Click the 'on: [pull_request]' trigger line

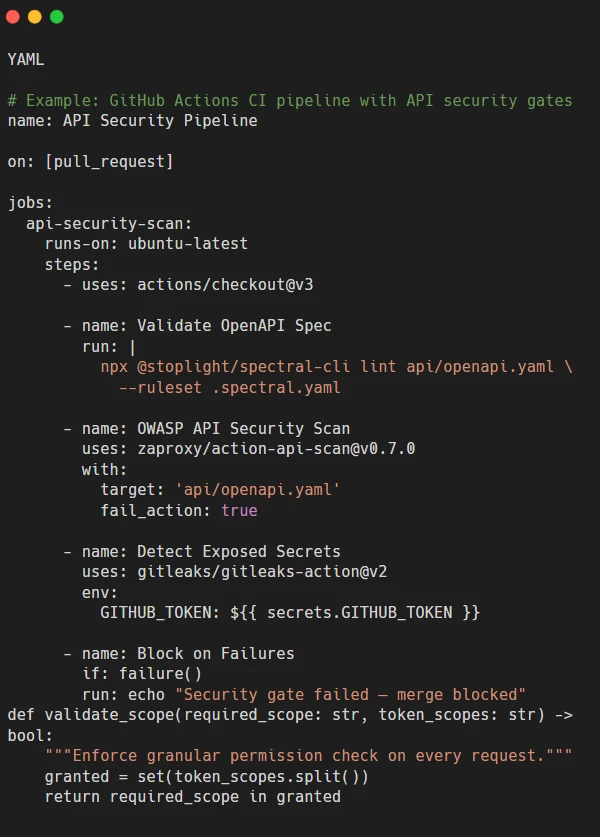click(90, 162)
